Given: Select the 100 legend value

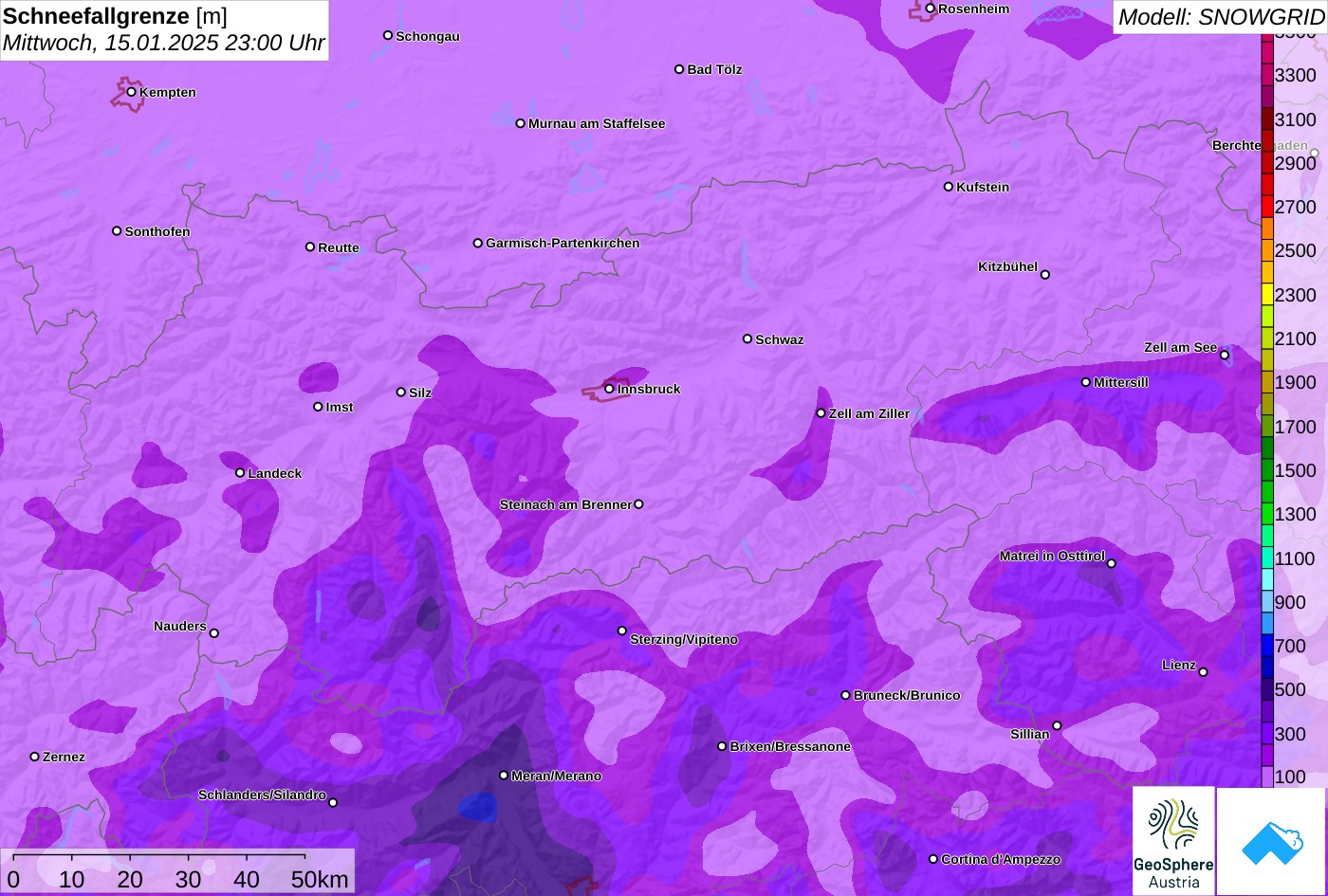Looking at the screenshot, I should [x=1290, y=777].
